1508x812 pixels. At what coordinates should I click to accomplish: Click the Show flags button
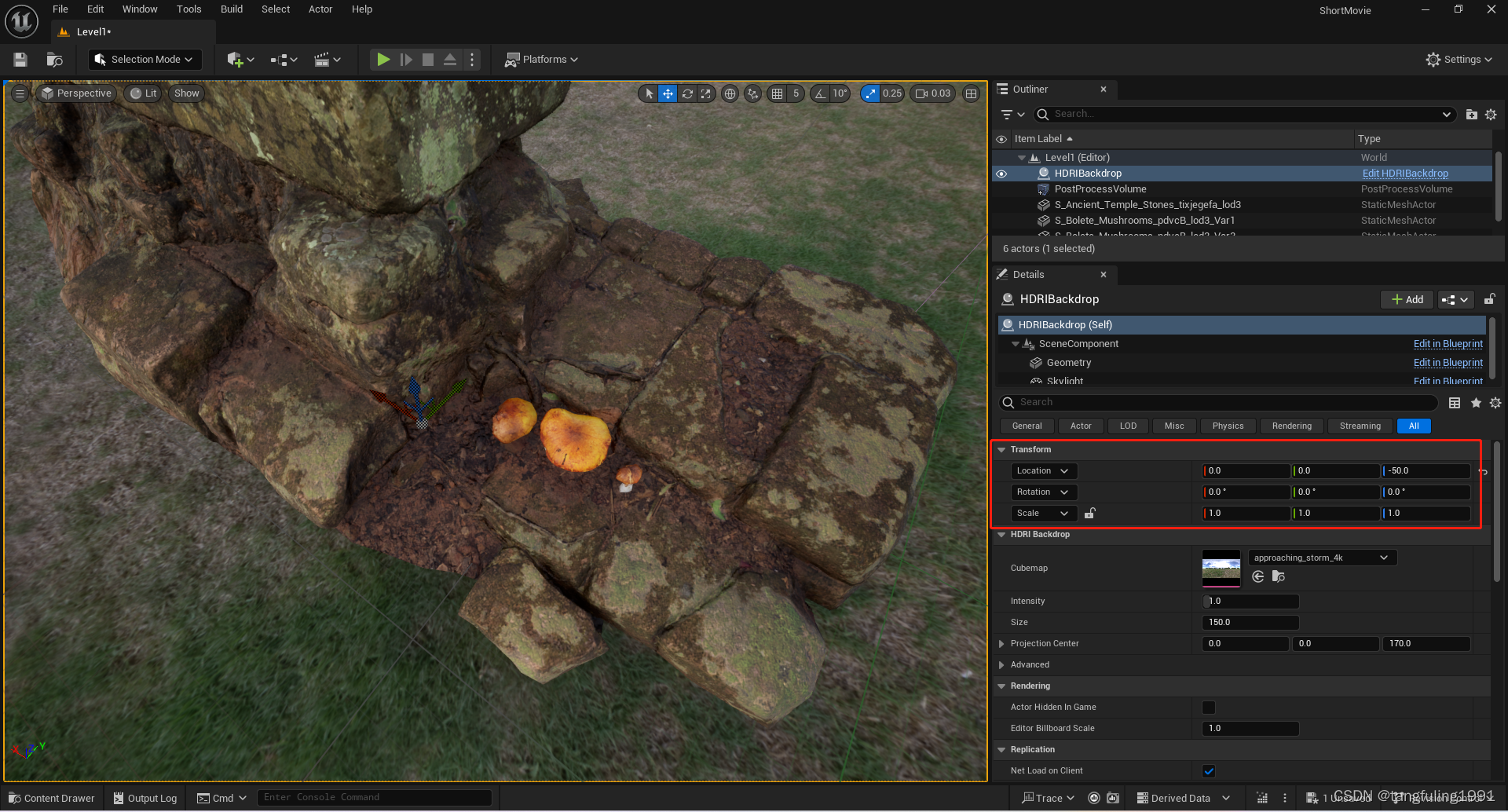(x=187, y=93)
